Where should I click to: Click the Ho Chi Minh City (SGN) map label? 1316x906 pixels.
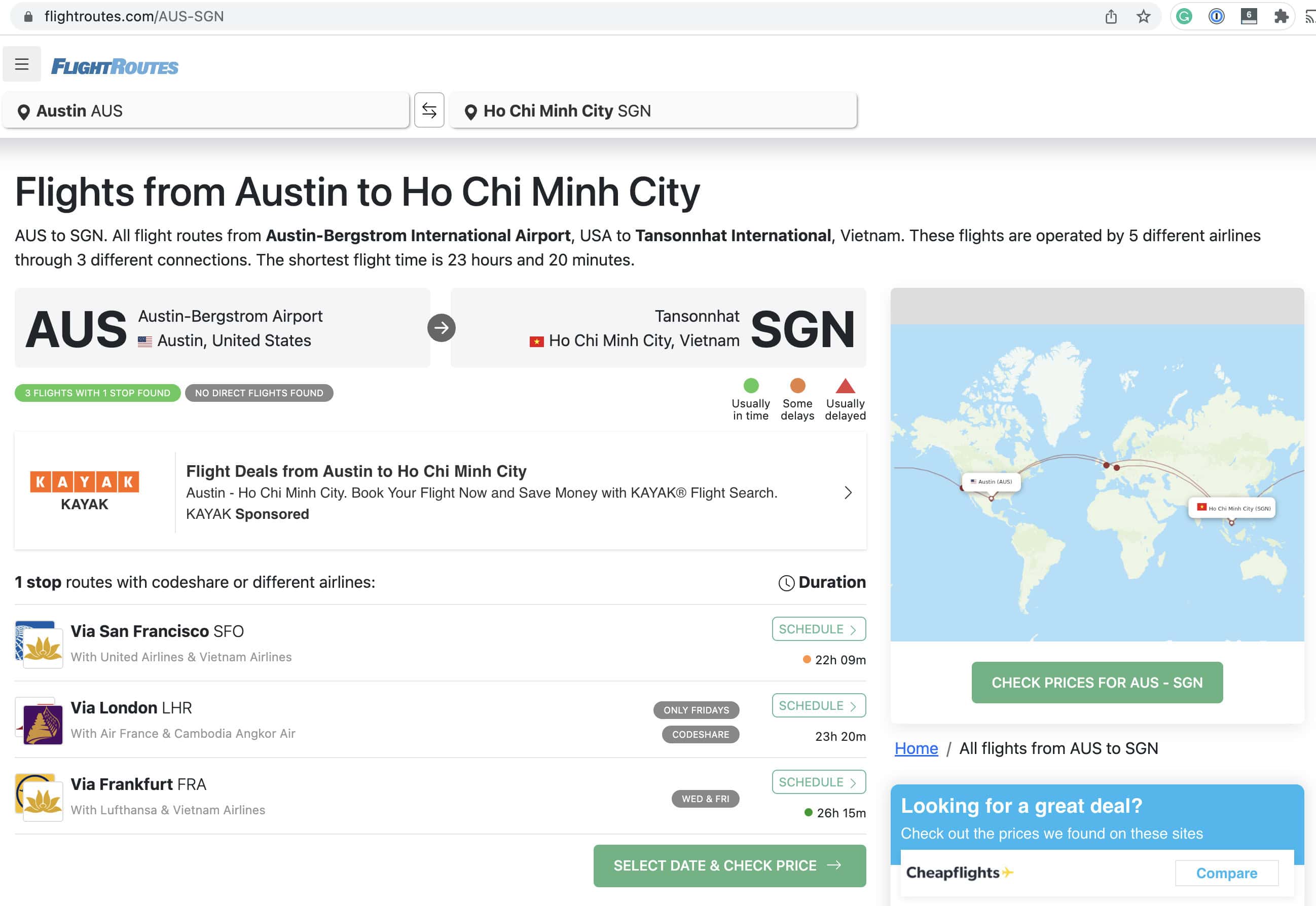point(1232,508)
